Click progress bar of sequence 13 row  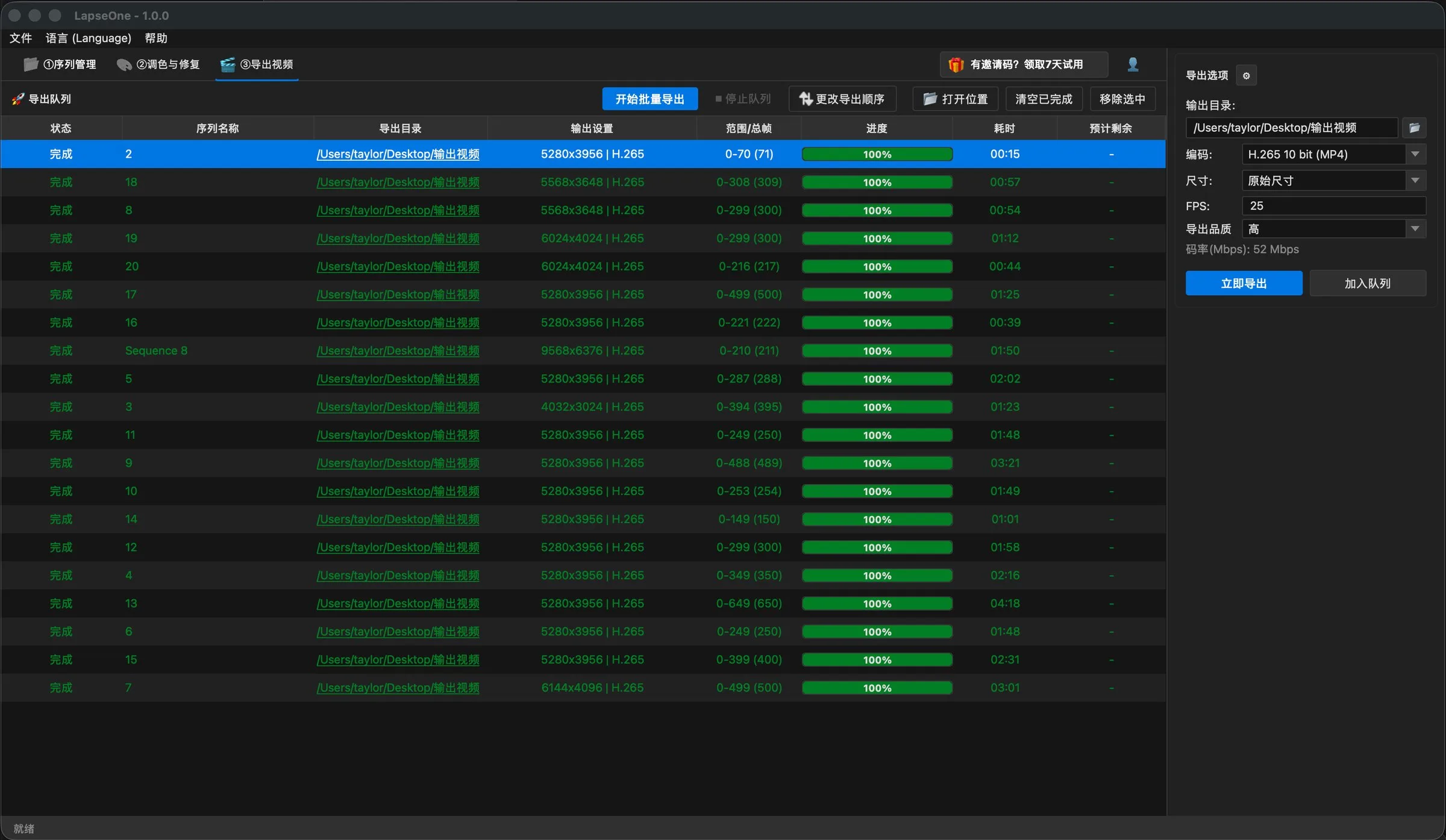point(877,603)
